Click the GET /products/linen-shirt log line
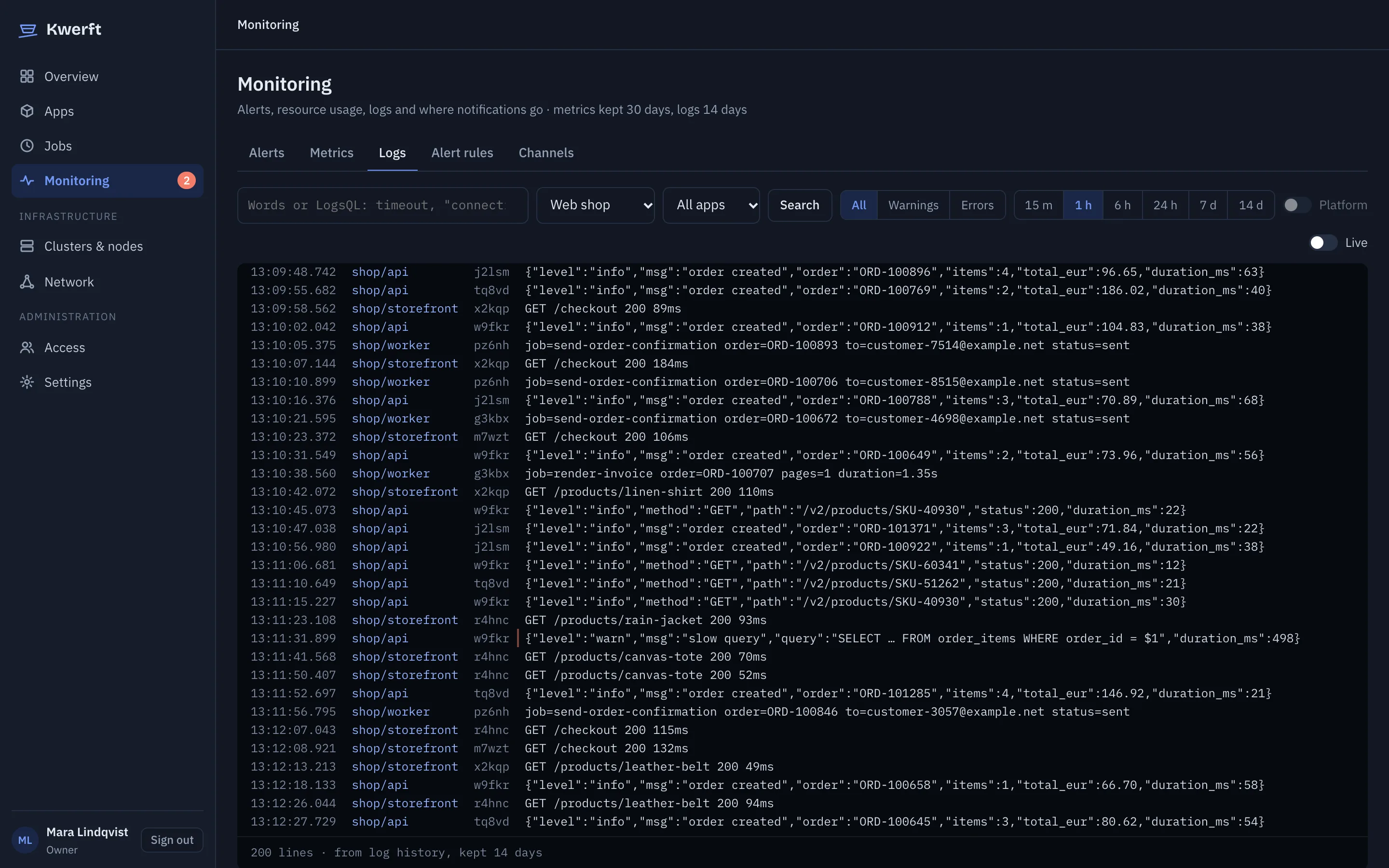 tap(803, 492)
